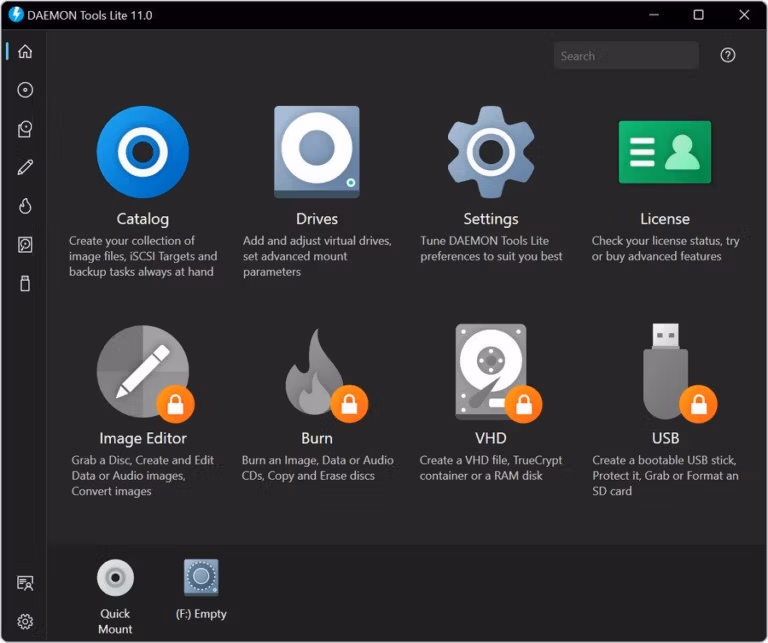Viewport: 768px width, 643px height.
Task: Click the Burn heading text
Action: click(x=317, y=438)
